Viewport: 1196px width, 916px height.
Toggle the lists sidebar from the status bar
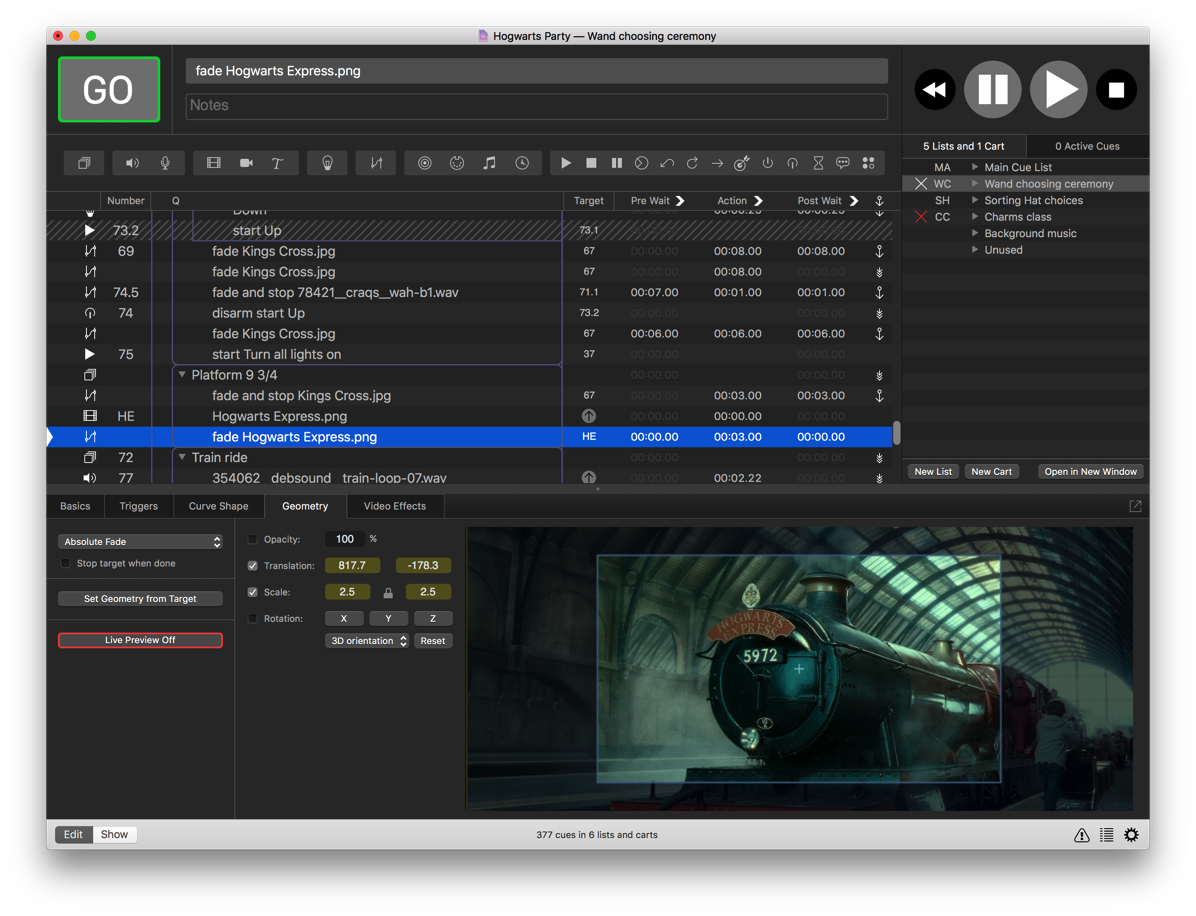point(1107,835)
